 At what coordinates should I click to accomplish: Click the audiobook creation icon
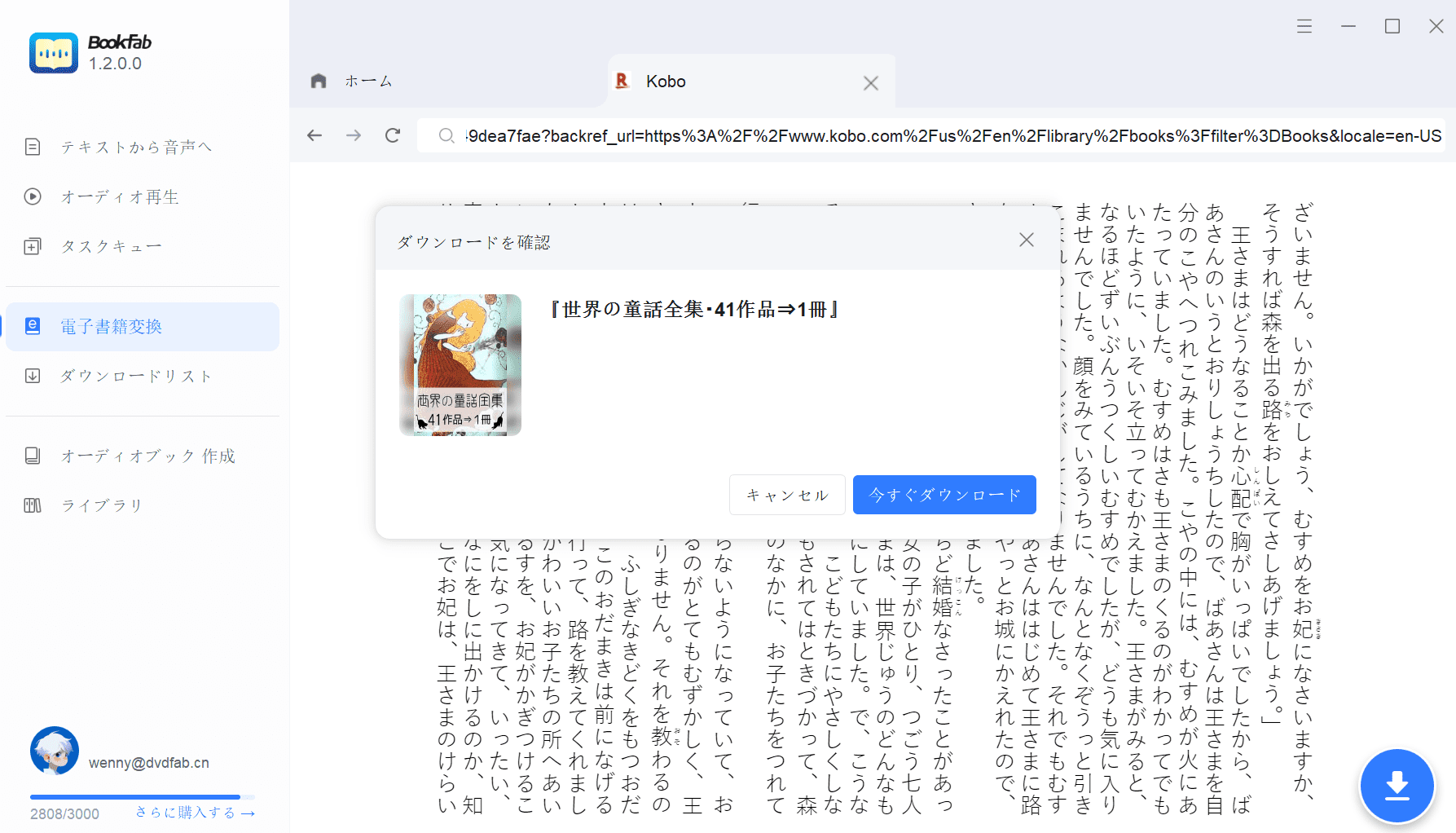pyautogui.click(x=33, y=456)
